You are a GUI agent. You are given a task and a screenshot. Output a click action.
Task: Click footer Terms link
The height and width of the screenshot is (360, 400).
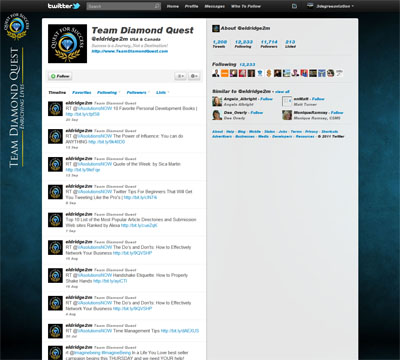click(x=296, y=132)
